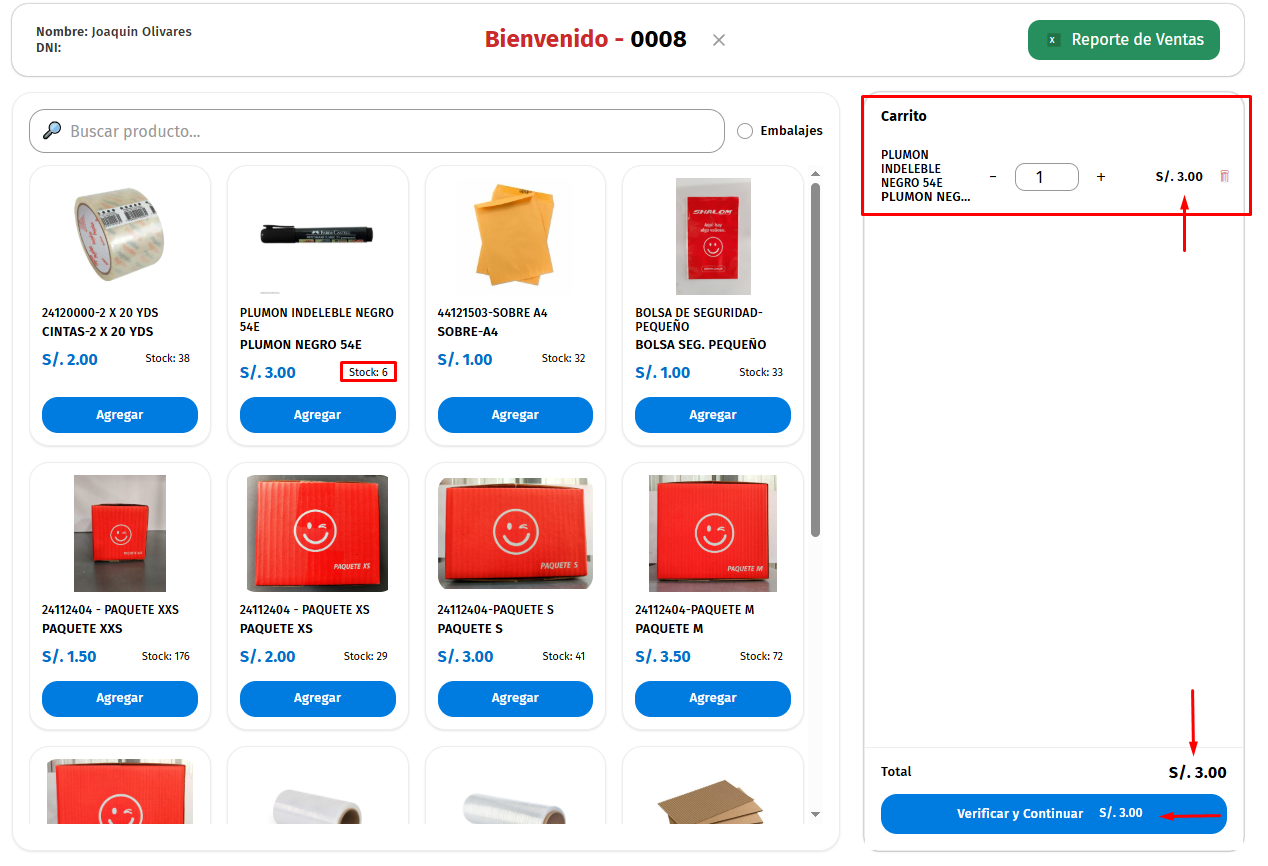
Task: Enable the Embalajes radio option
Action: pyautogui.click(x=744, y=131)
